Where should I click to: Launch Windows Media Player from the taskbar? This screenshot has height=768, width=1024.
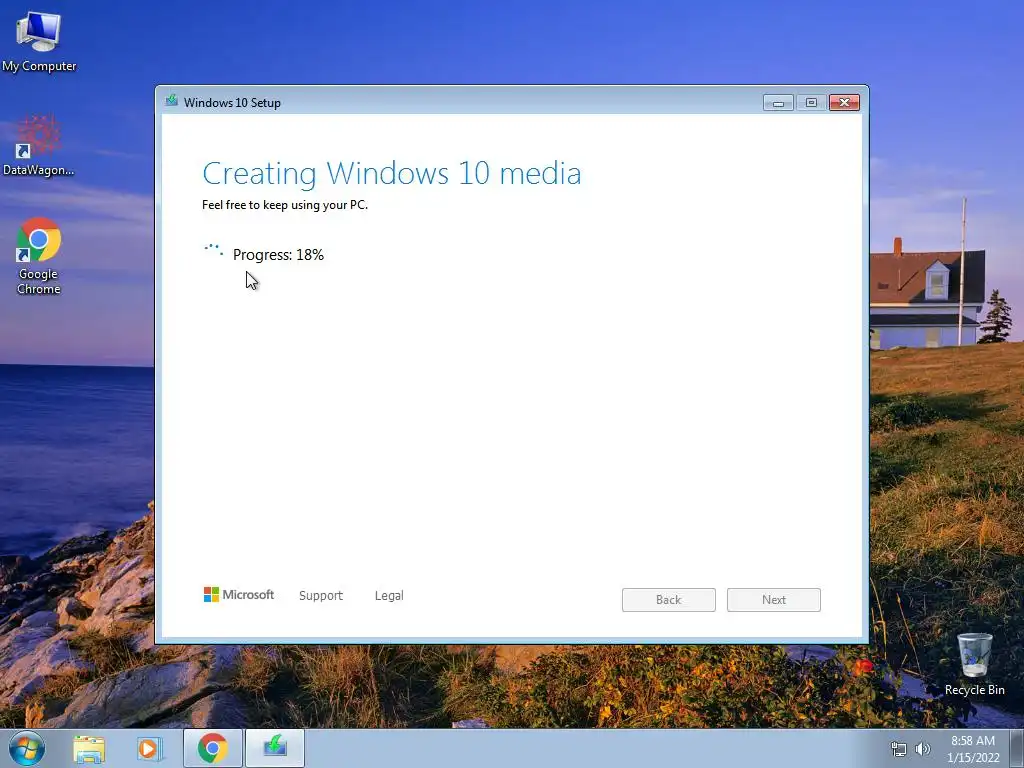tap(150, 749)
